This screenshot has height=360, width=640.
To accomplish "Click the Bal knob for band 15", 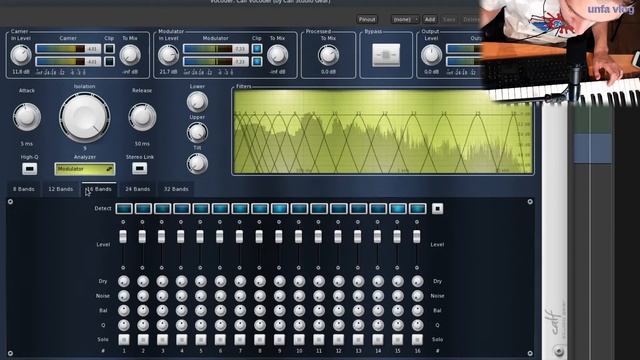I will [398, 310].
